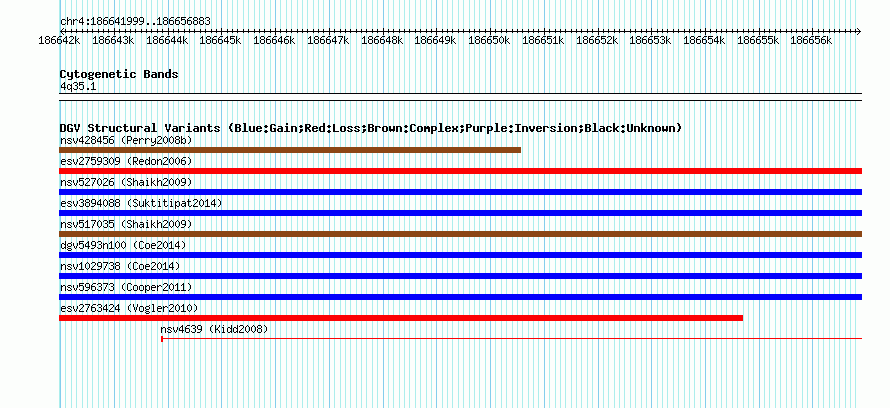Click the red esv2763424 (Vogler2010) loss bar
This screenshot has width=890, height=408.
401,318
